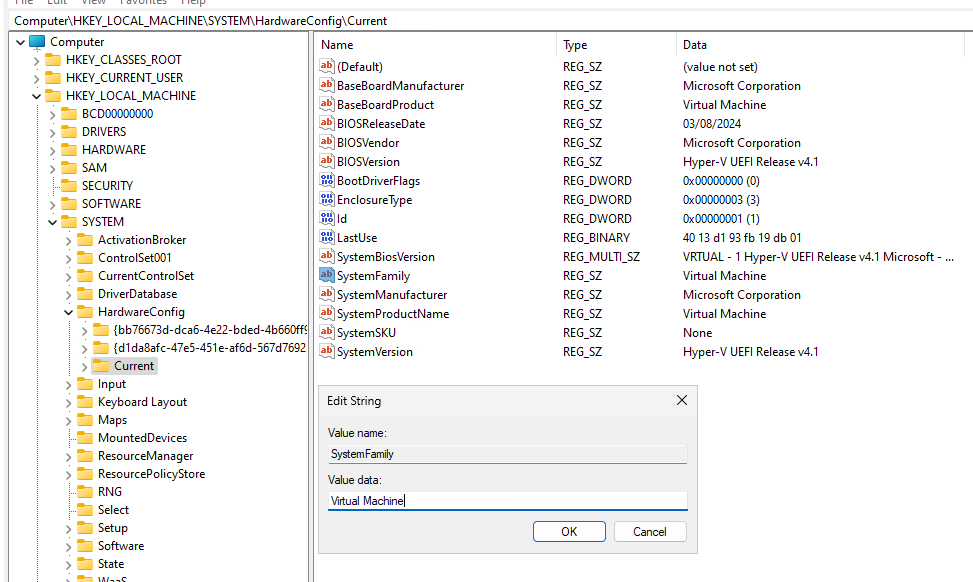The height and width of the screenshot is (582, 973).
Task: Expand the DriverDatabase key
Action: [x=69, y=294]
